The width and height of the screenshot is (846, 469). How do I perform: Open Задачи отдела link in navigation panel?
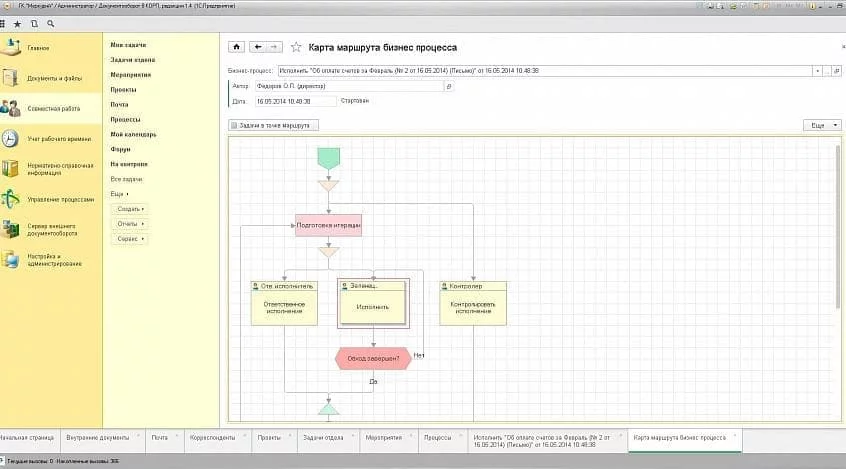click(x=133, y=60)
